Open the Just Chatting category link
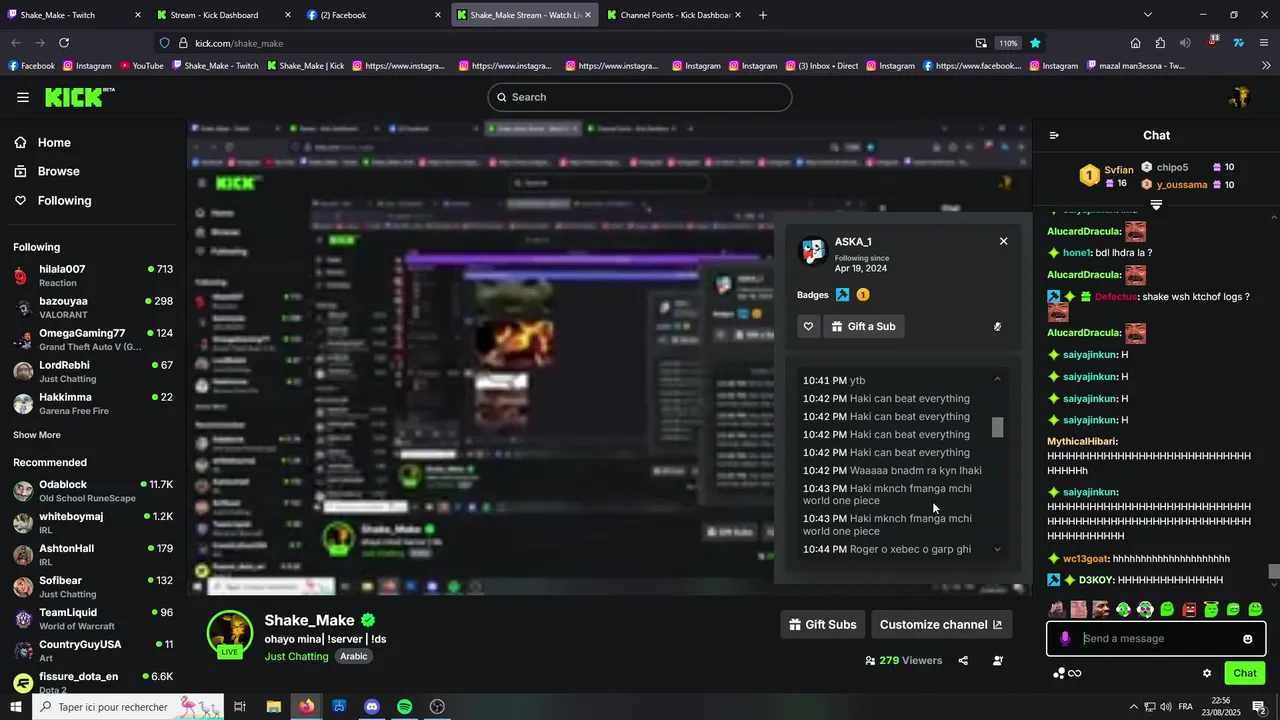 pos(296,656)
